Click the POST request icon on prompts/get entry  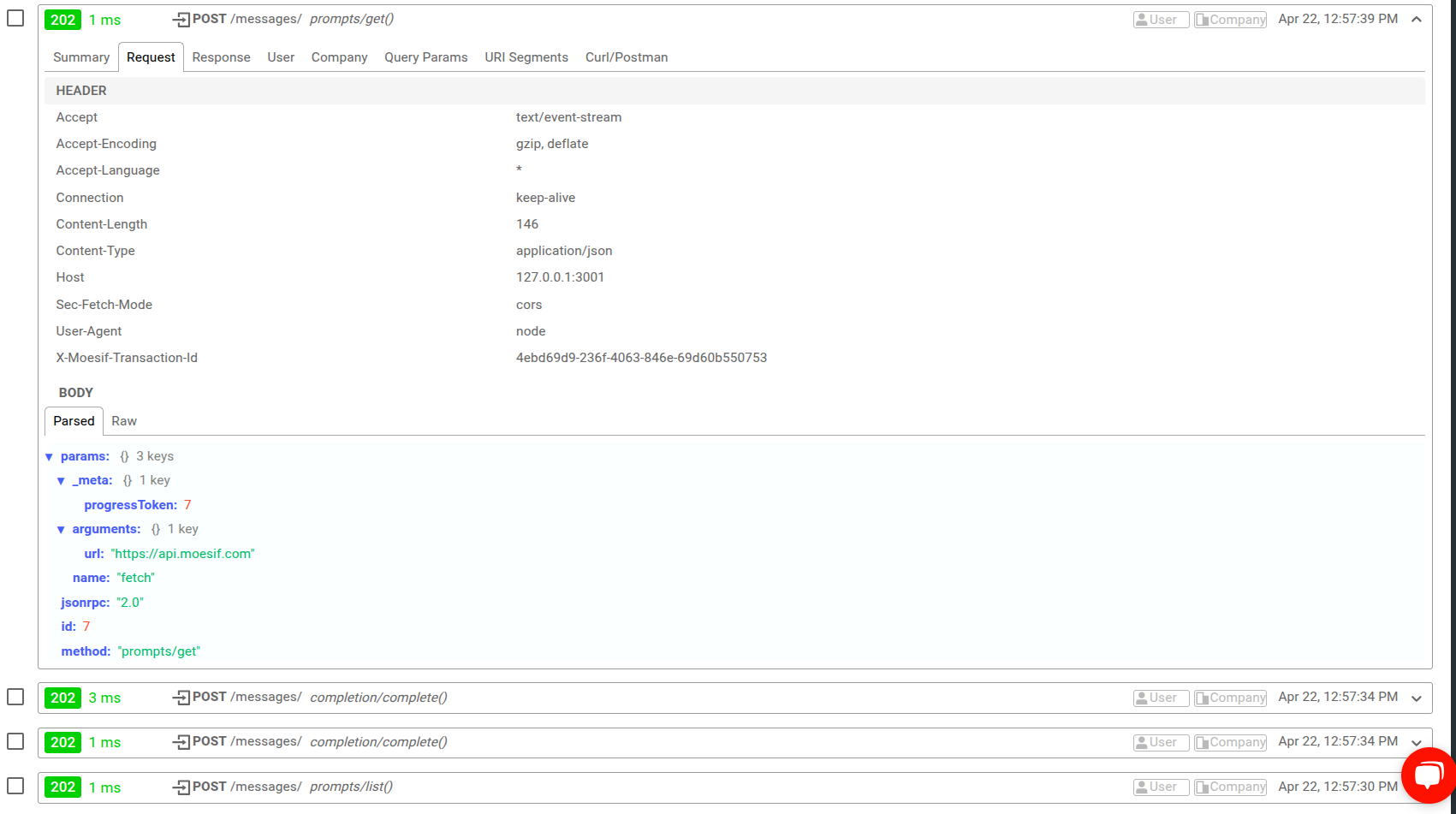(181, 18)
